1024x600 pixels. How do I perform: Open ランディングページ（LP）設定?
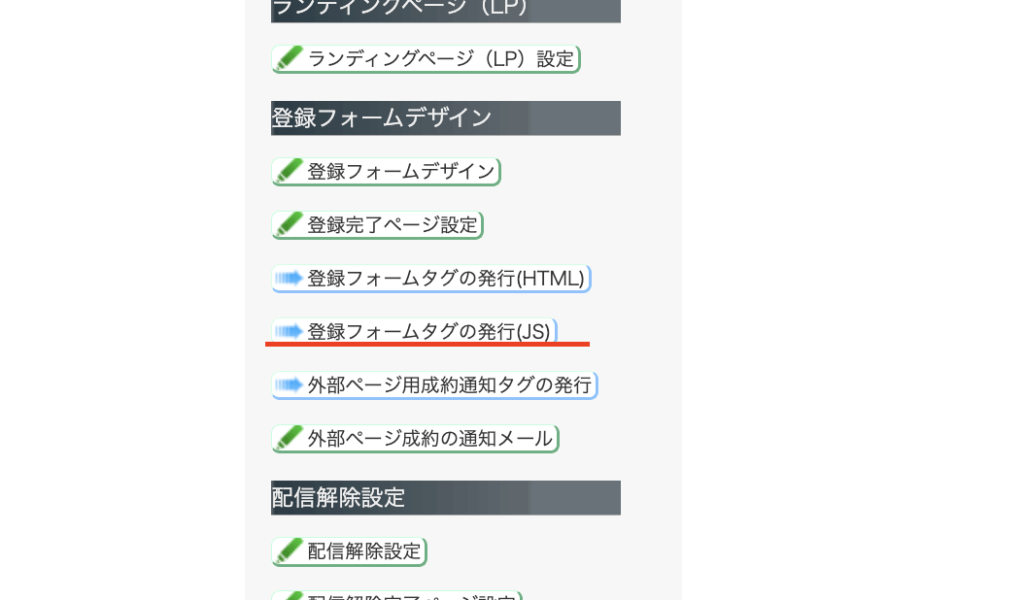[x=426, y=59]
